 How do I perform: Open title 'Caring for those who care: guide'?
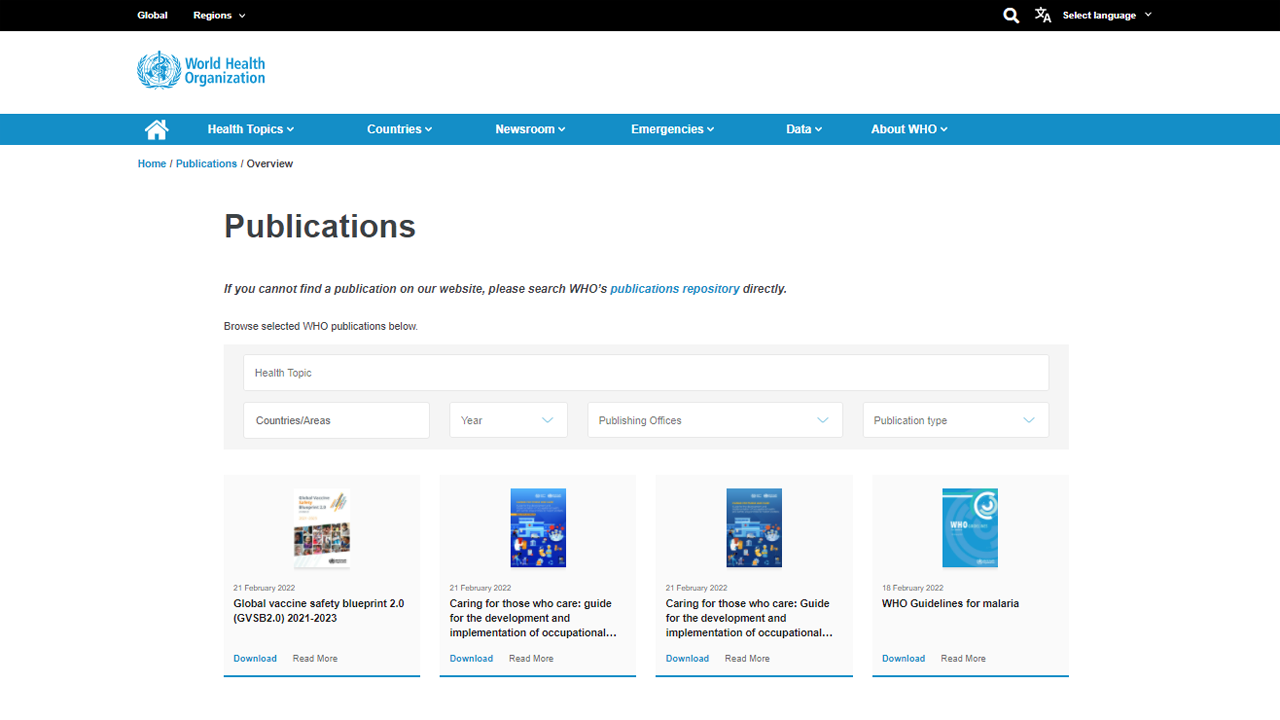coord(533,618)
